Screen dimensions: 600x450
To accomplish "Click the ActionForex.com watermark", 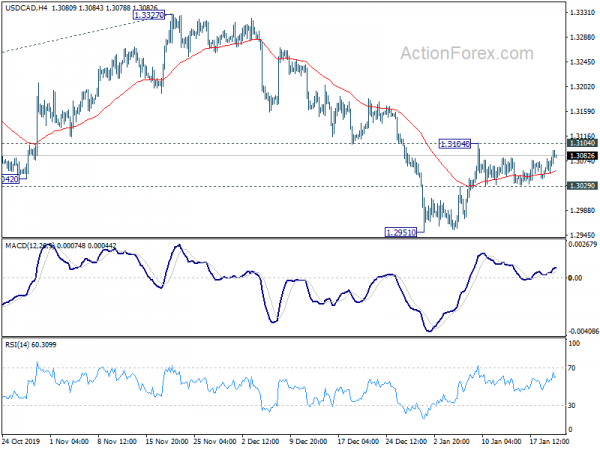I will [467, 53].
